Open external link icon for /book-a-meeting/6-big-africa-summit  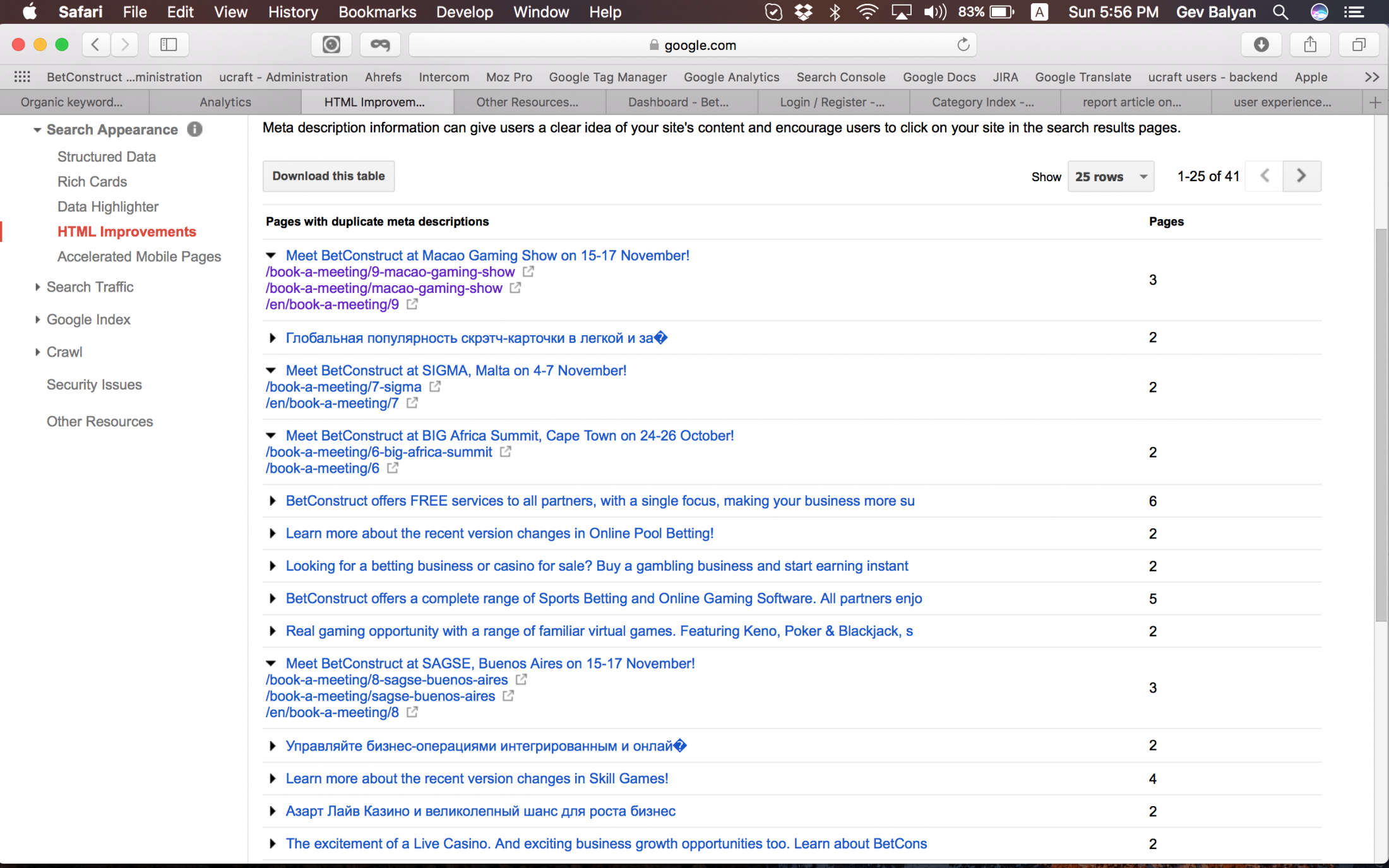click(506, 451)
